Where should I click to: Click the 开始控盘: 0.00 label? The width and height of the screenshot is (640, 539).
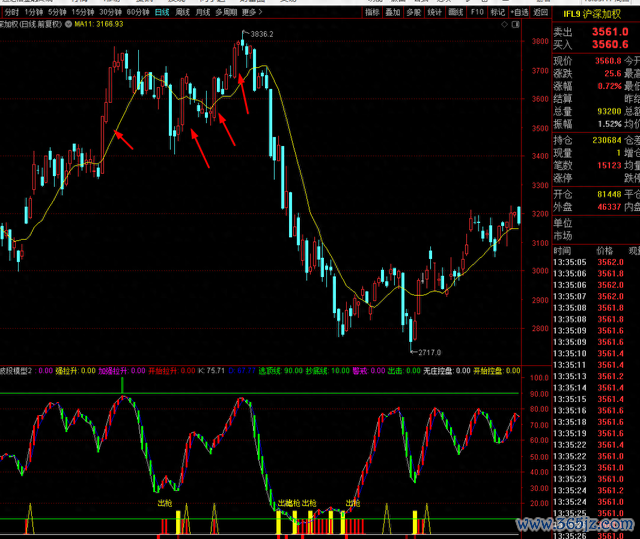tap(497, 371)
